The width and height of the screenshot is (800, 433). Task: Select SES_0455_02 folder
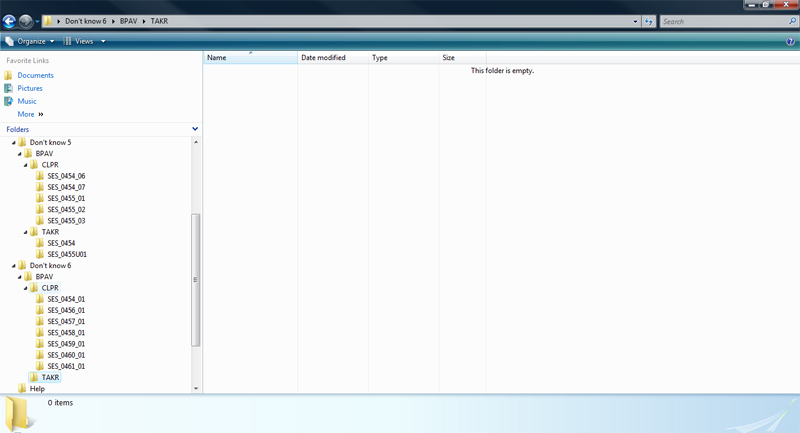[66, 210]
